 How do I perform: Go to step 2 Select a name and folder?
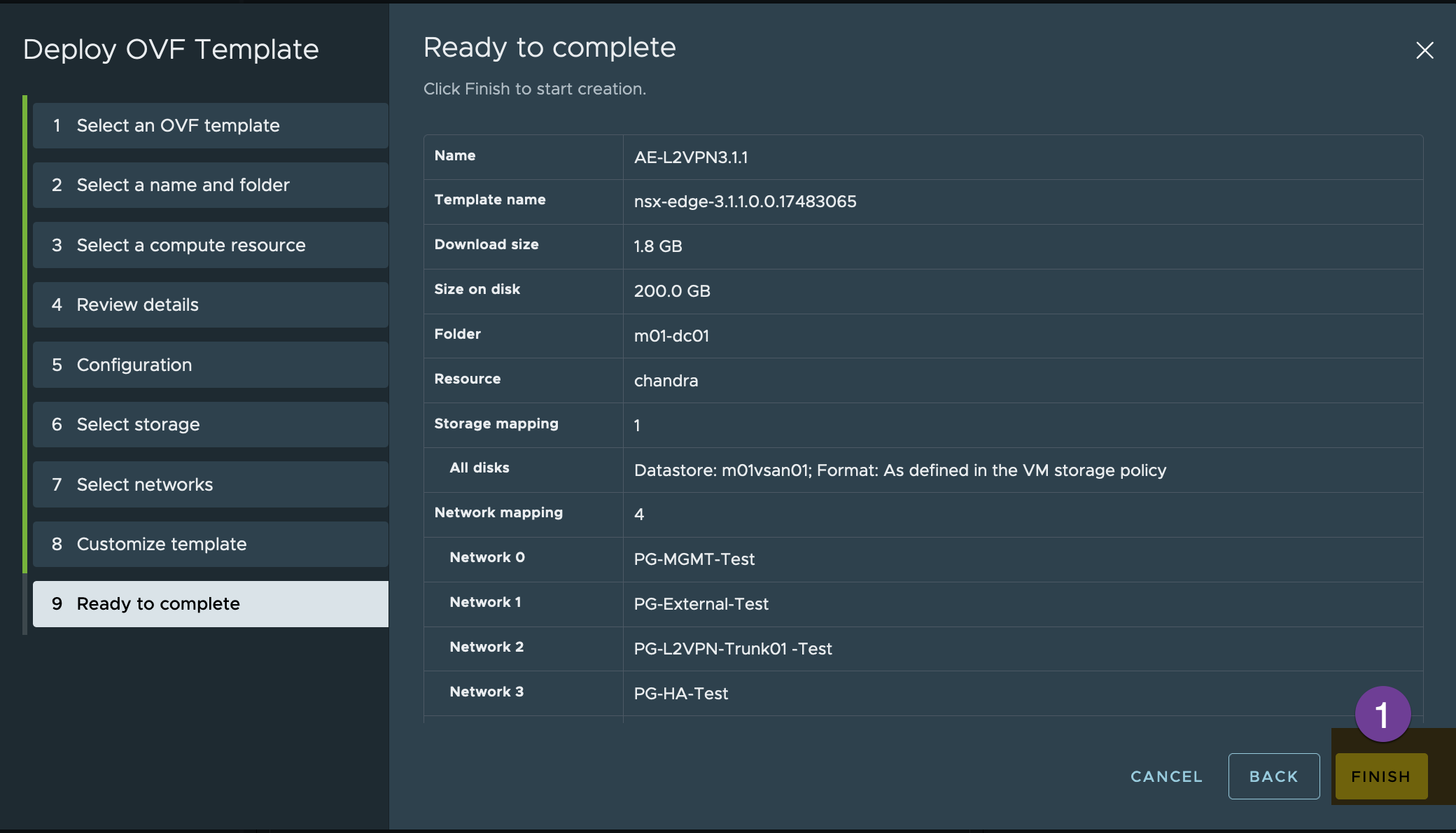(211, 185)
